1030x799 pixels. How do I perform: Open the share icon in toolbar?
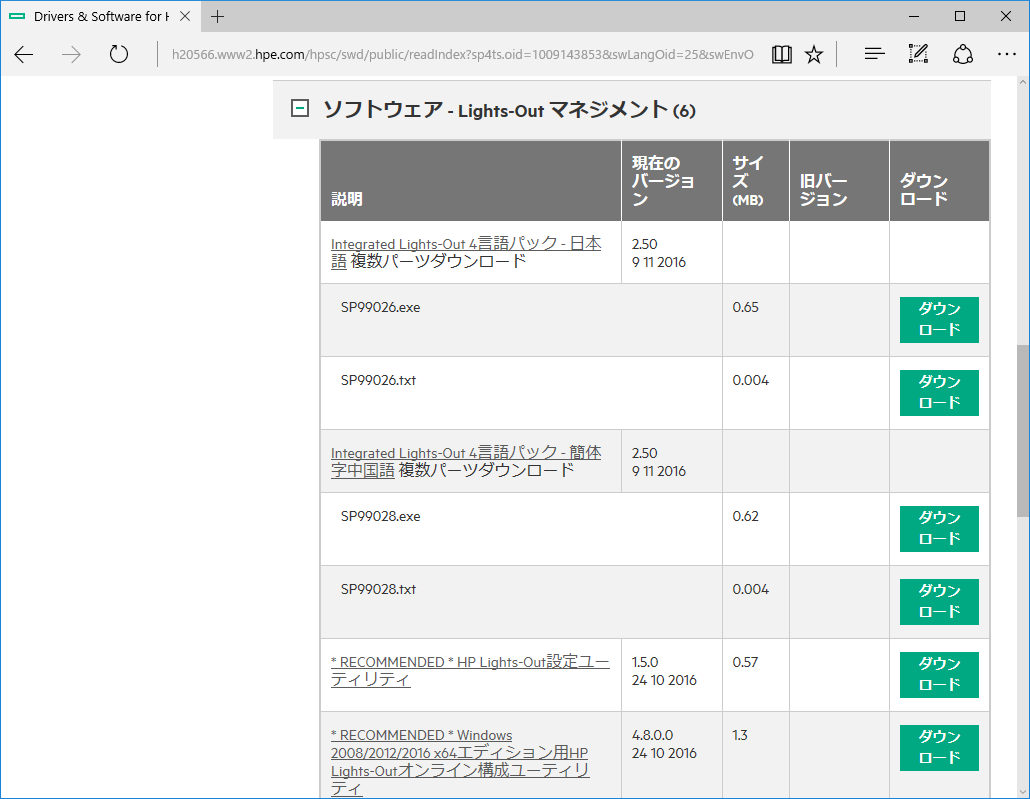coord(963,55)
